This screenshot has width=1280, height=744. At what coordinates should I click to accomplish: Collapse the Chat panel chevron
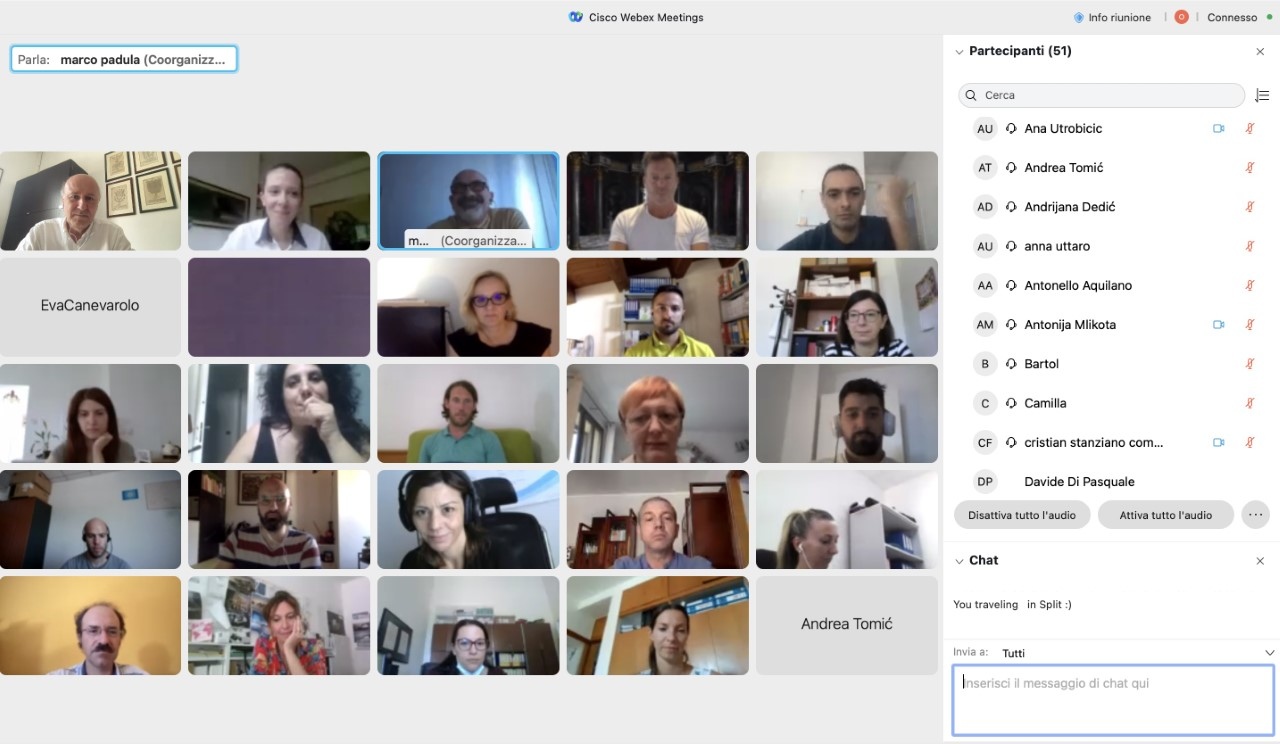click(x=959, y=561)
